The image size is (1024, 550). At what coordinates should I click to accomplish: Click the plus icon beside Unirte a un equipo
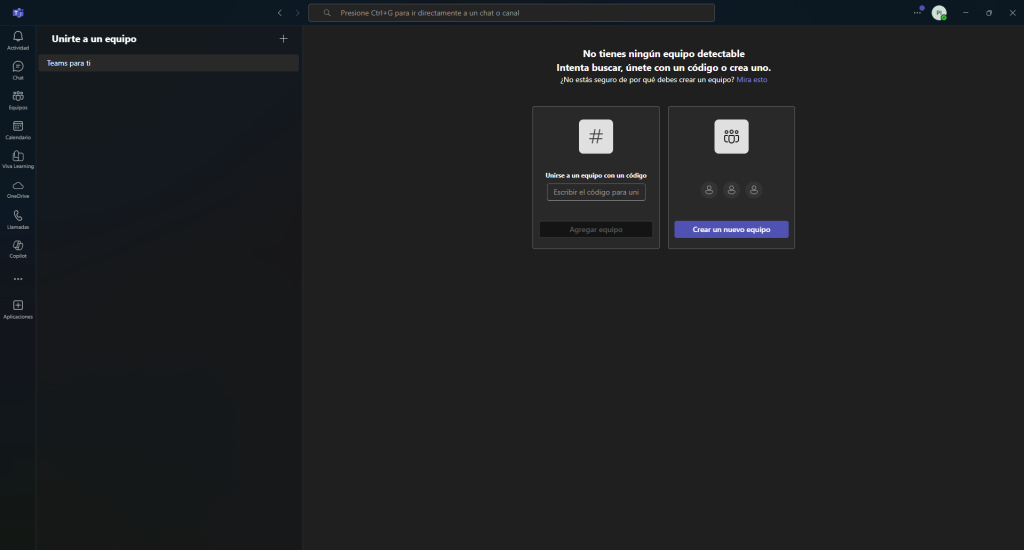(x=283, y=39)
